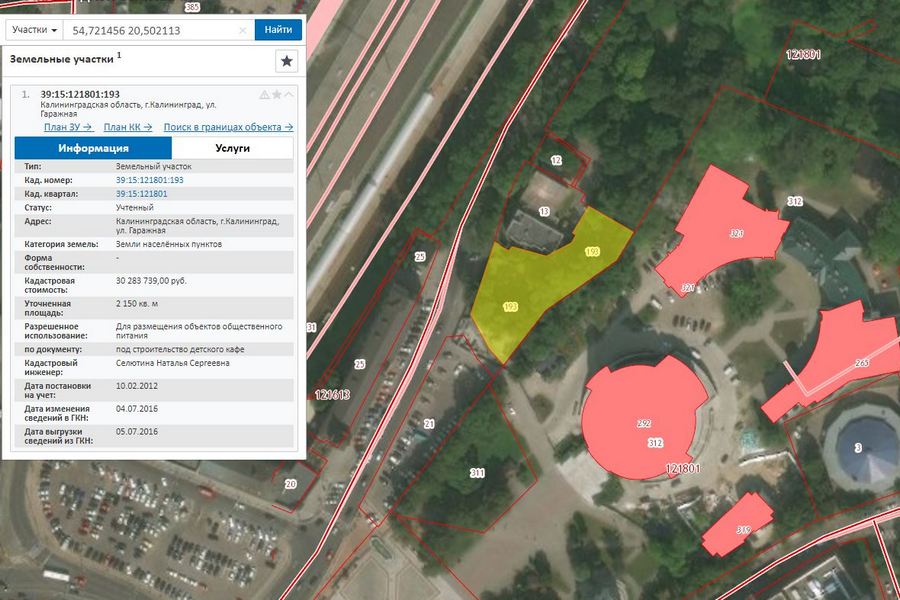
Task: Open favorites with the star button
Action: click(x=287, y=61)
